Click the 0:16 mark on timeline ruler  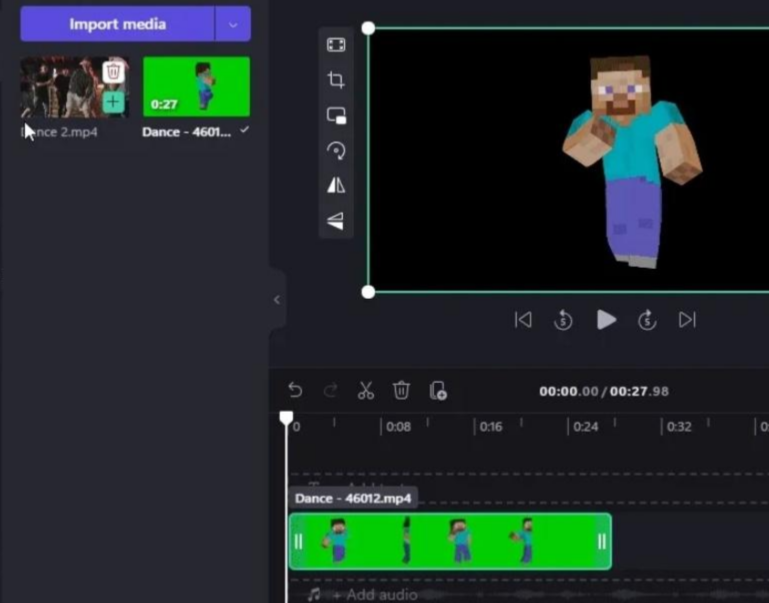pos(491,427)
